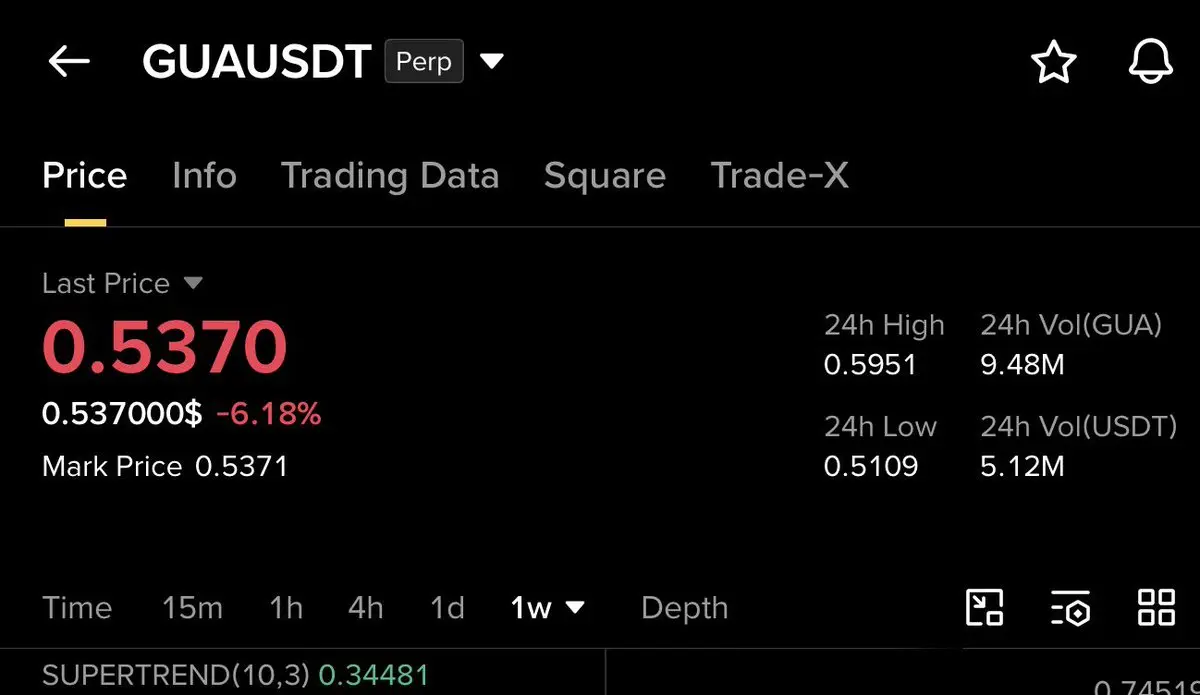Screen dimensions: 1200x695
Task: Add GUAUSDT to favorites with star icon
Action: pos(1053,63)
